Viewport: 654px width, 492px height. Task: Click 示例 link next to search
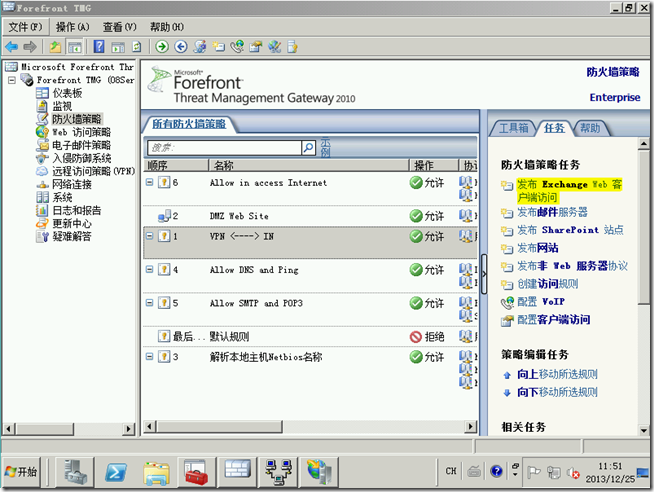point(325,148)
